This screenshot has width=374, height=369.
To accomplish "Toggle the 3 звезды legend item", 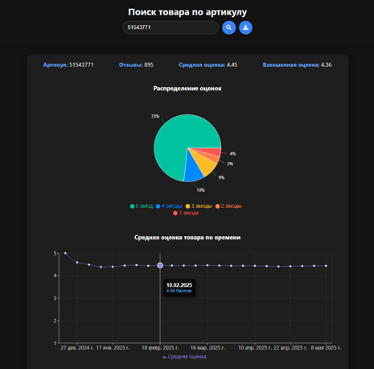I will 199,206.
